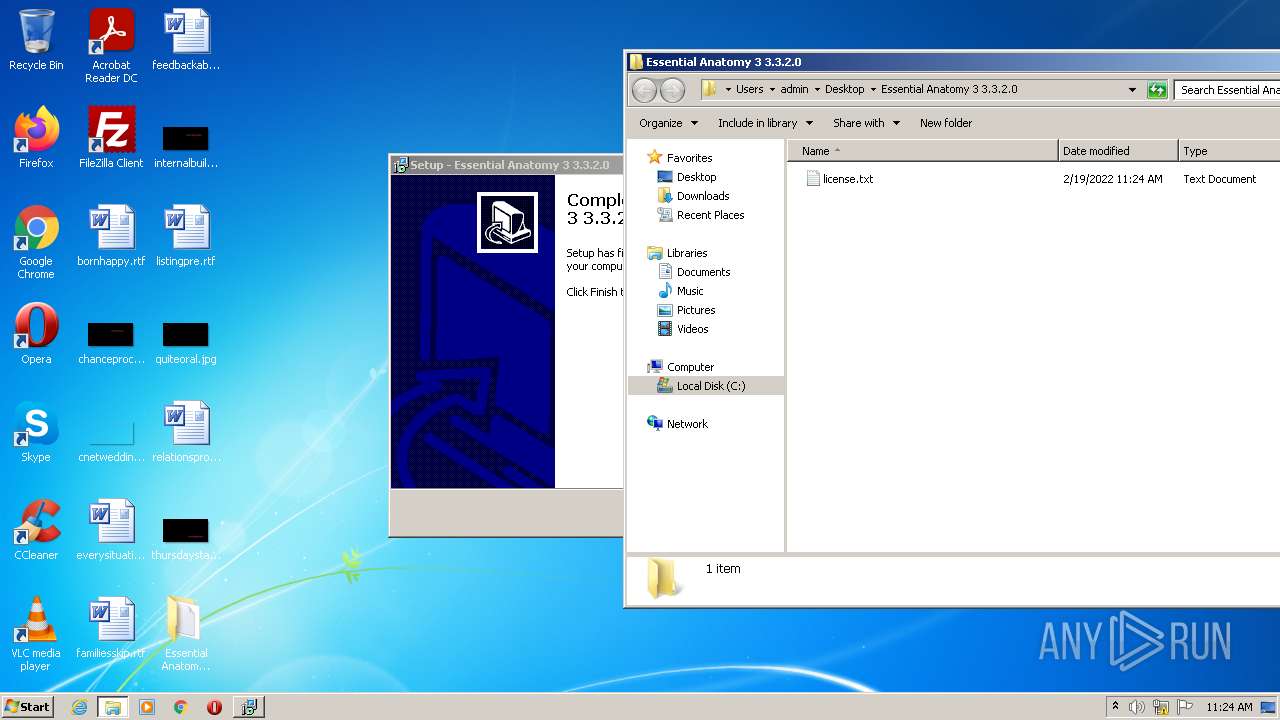Click the Setup installer taskbar button
The height and width of the screenshot is (720, 1280).
(248, 707)
